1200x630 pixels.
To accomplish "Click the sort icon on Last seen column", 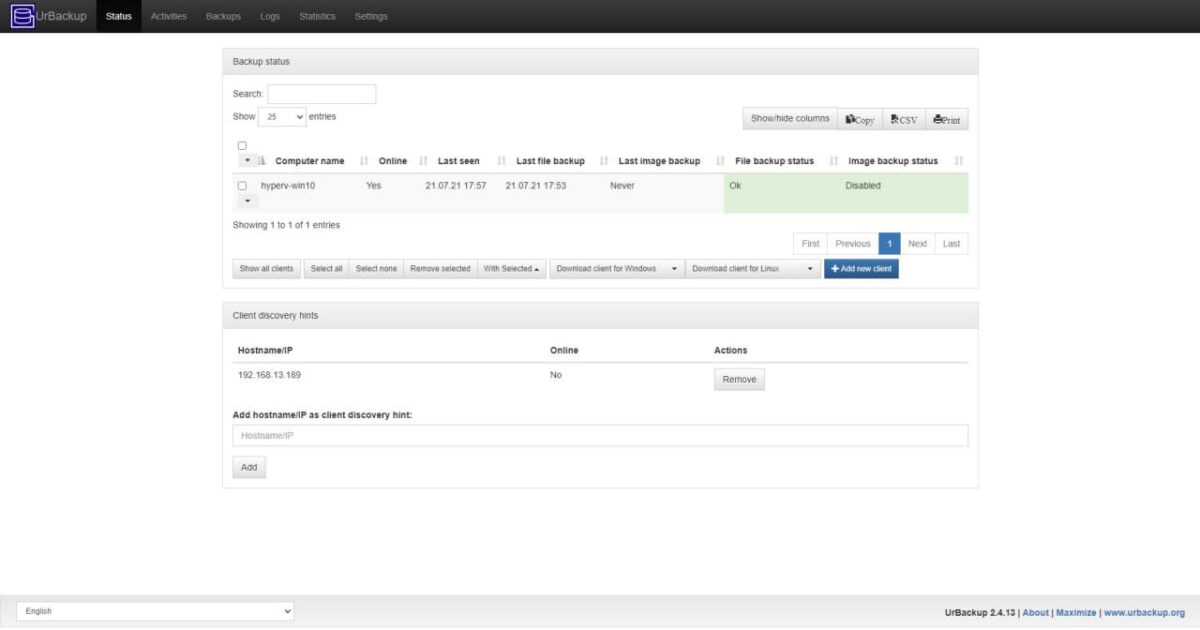I will 500,160.
